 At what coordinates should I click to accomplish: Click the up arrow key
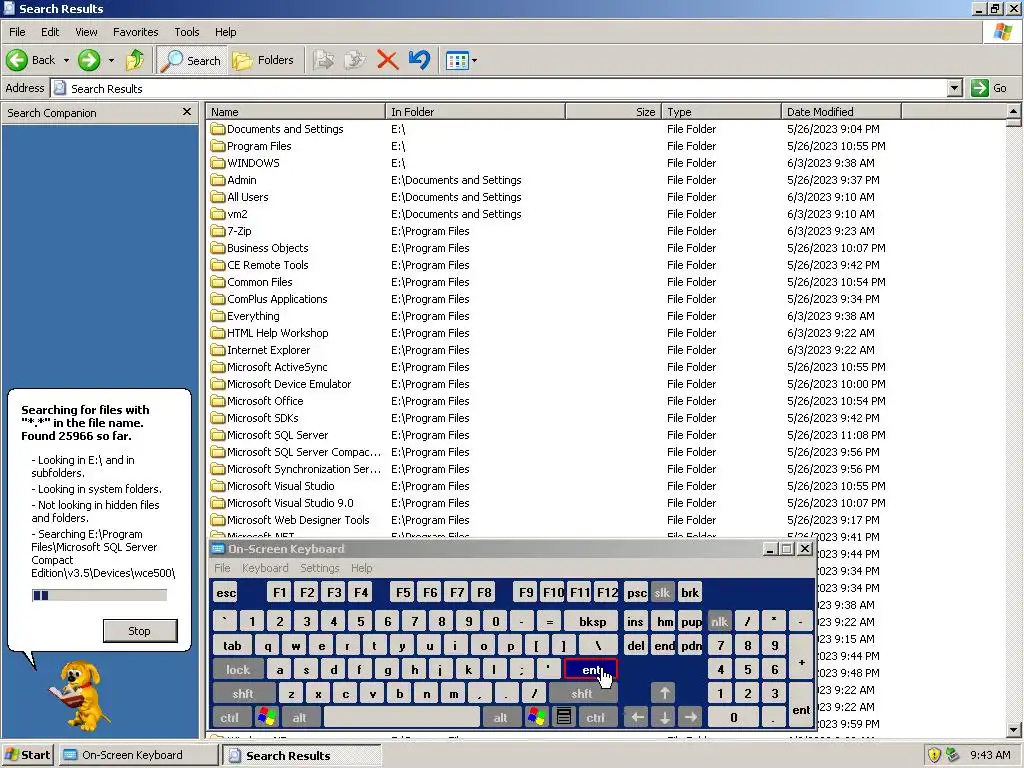click(664, 694)
